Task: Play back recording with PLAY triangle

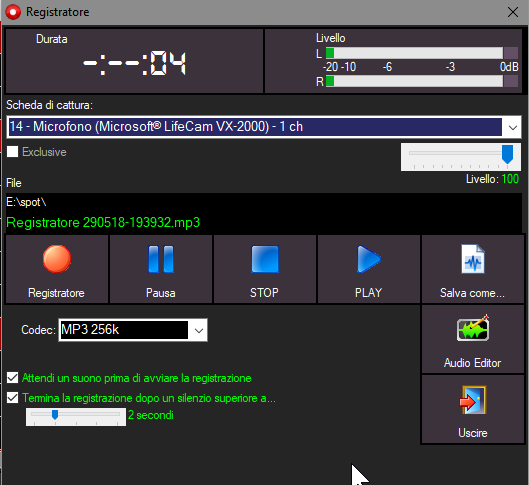Action: pyautogui.click(x=369, y=259)
